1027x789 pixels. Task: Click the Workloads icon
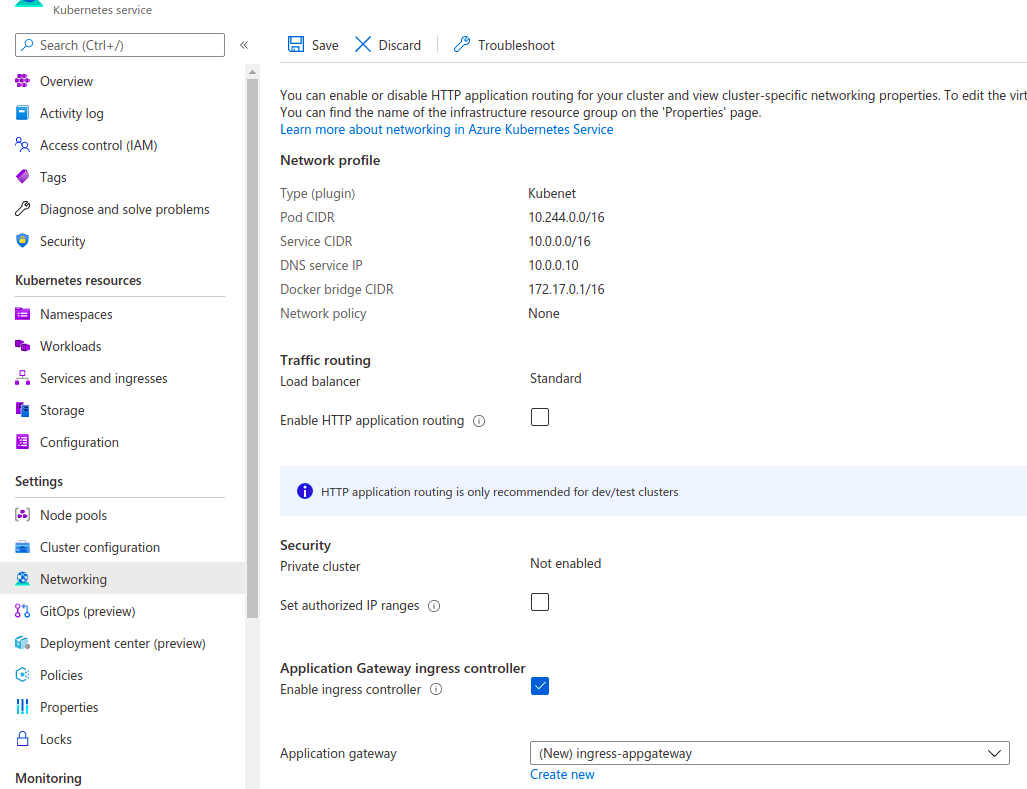coord(22,346)
